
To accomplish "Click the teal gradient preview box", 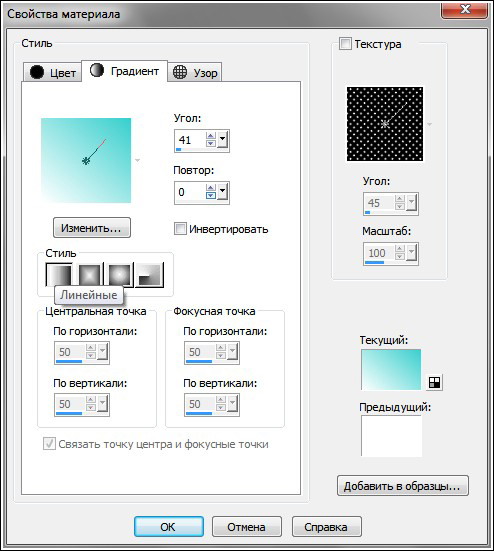I will (86, 160).
